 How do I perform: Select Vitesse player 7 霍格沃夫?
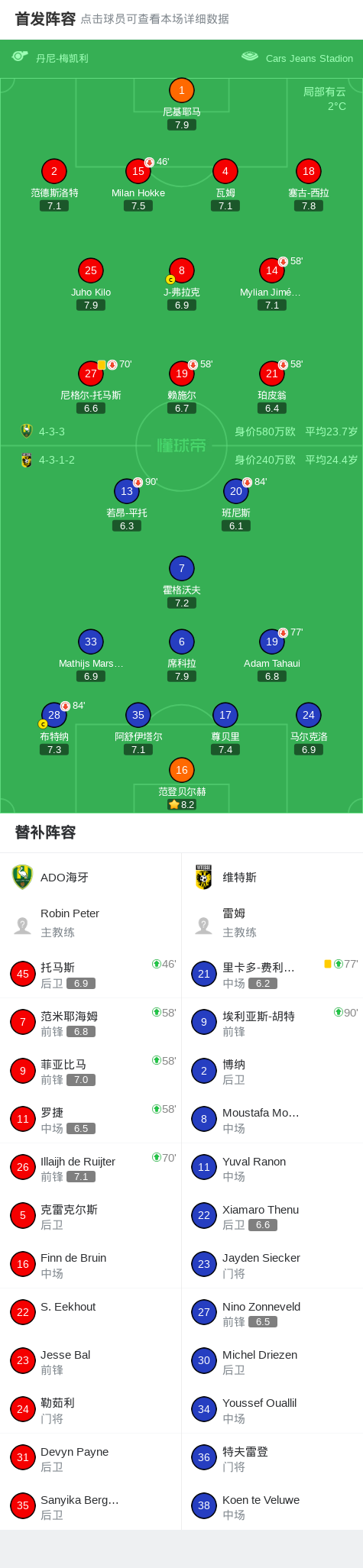tap(181, 568)
